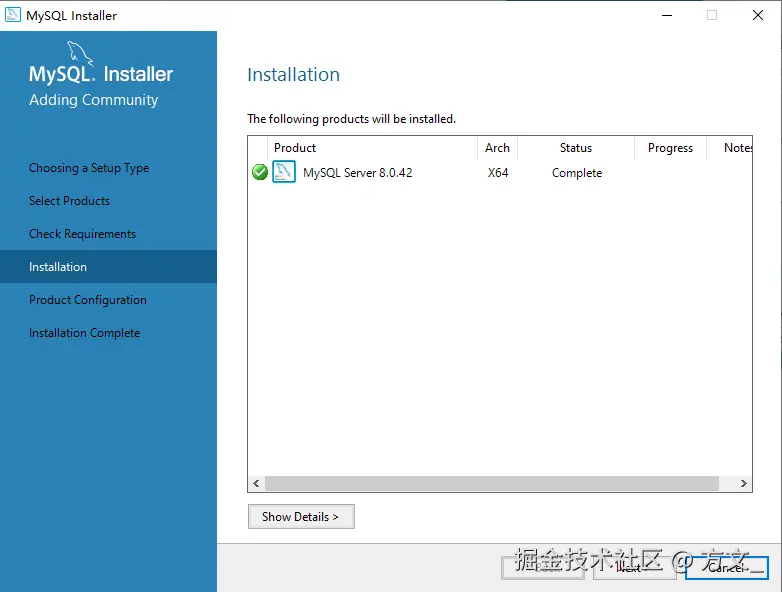
Task: Minimize the MySQL Installer window
Action: pyautogui.click(x=667, y=15)
